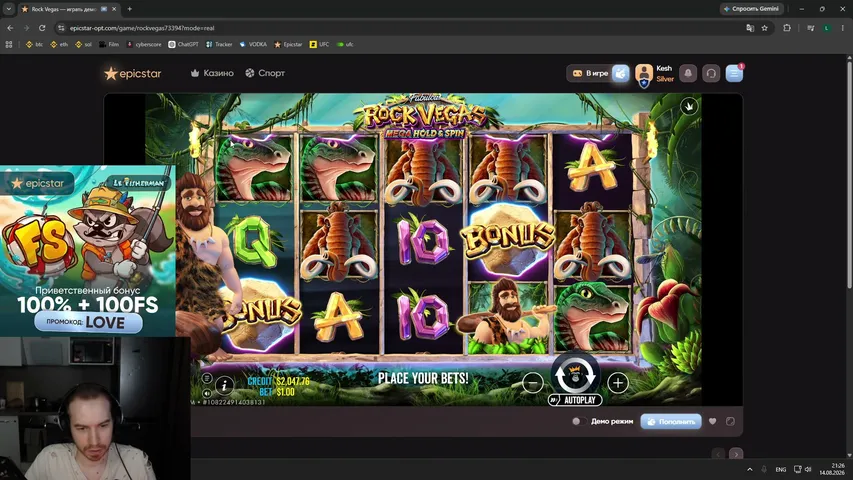This screenshot has height=480, width=853.
Task: Switch the game to fullscreen view
Action: [730, 421]
